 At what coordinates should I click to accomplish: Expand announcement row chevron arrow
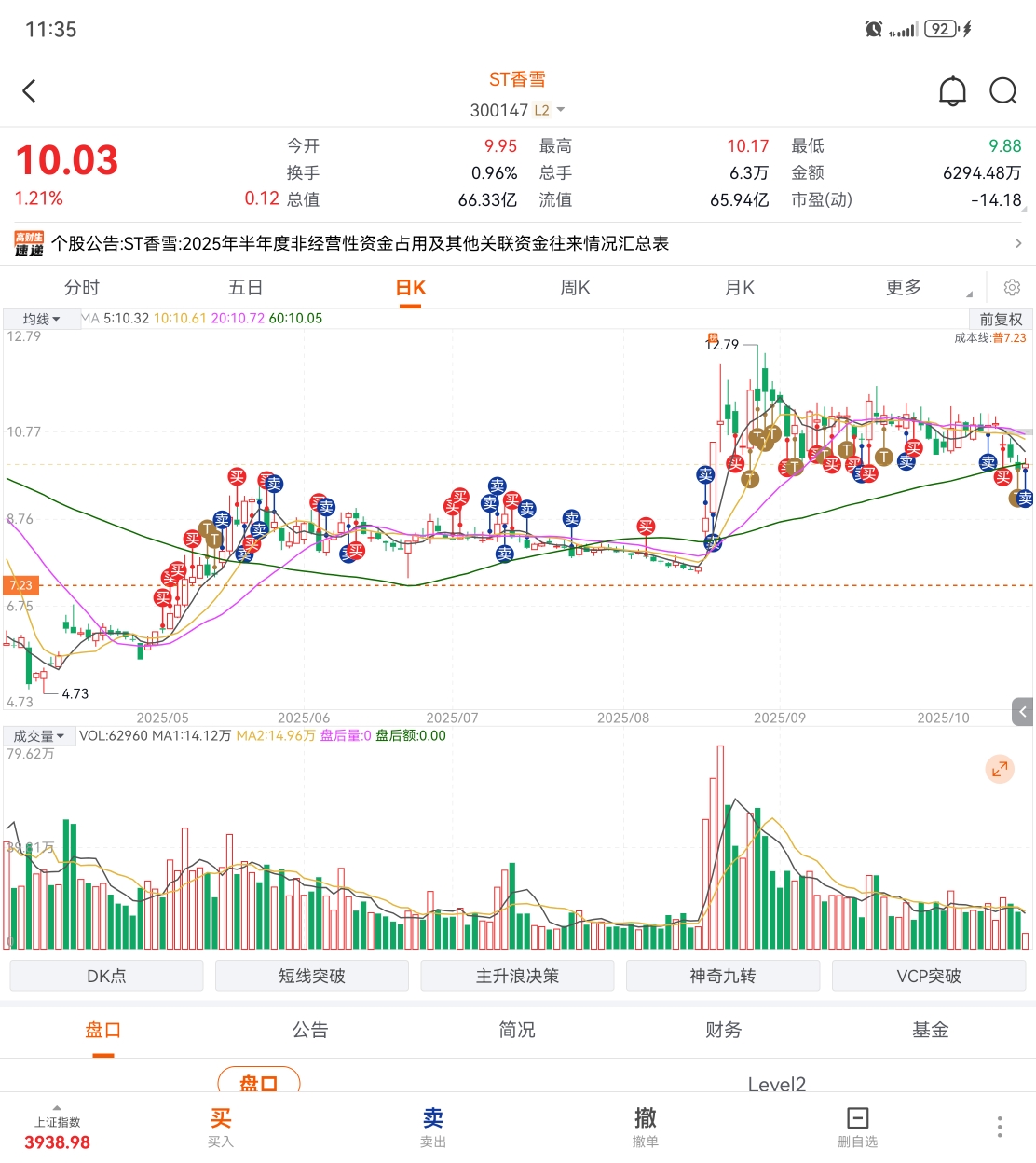1018,243
